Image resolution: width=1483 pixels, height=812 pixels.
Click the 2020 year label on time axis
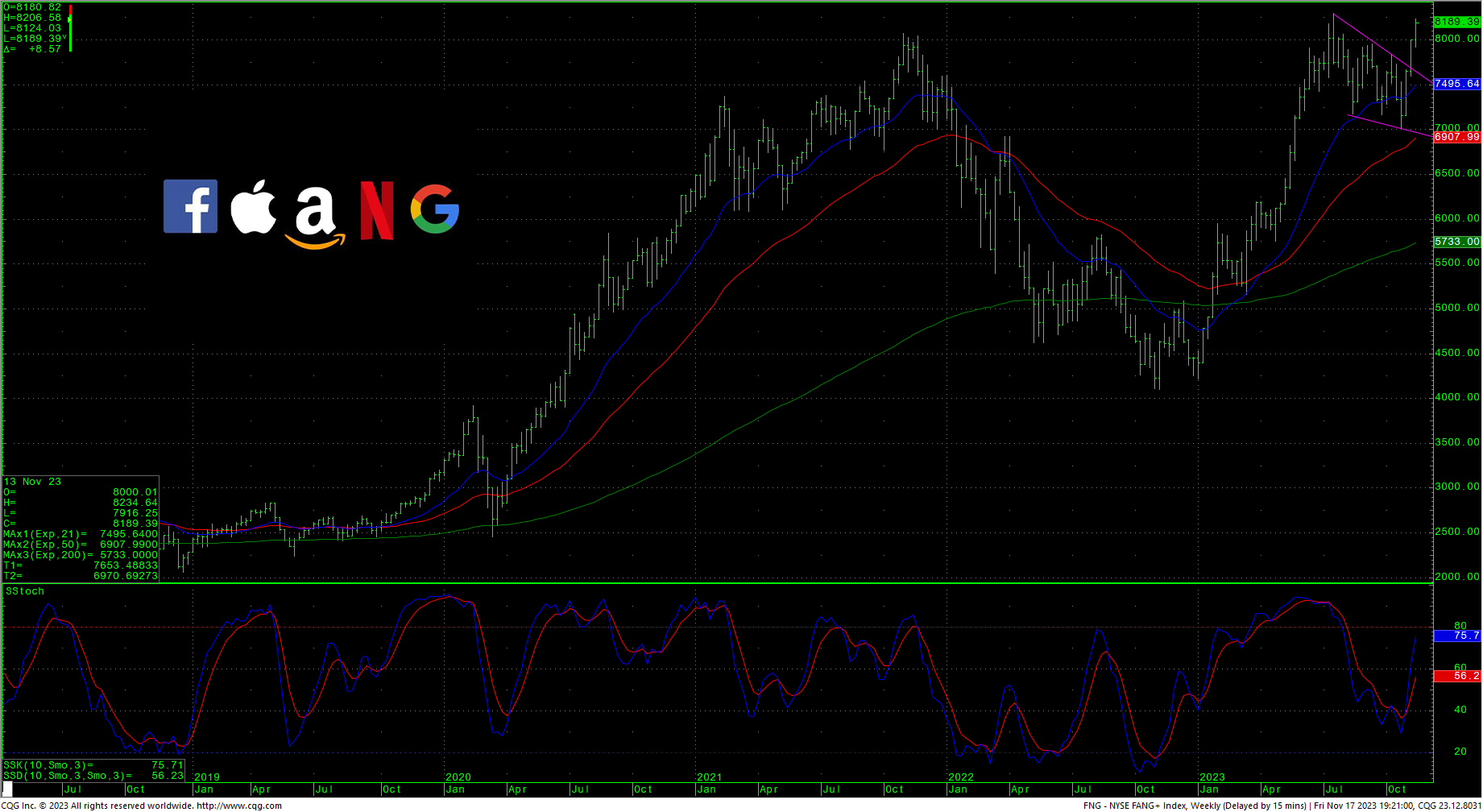point(458,777)
